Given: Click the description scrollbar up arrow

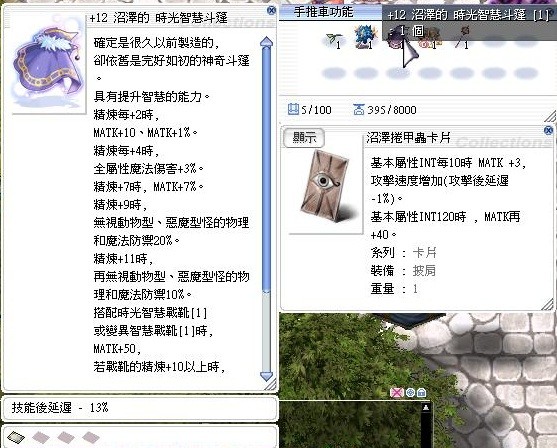Looking at the screenshot, I should (x=266, y=42).
